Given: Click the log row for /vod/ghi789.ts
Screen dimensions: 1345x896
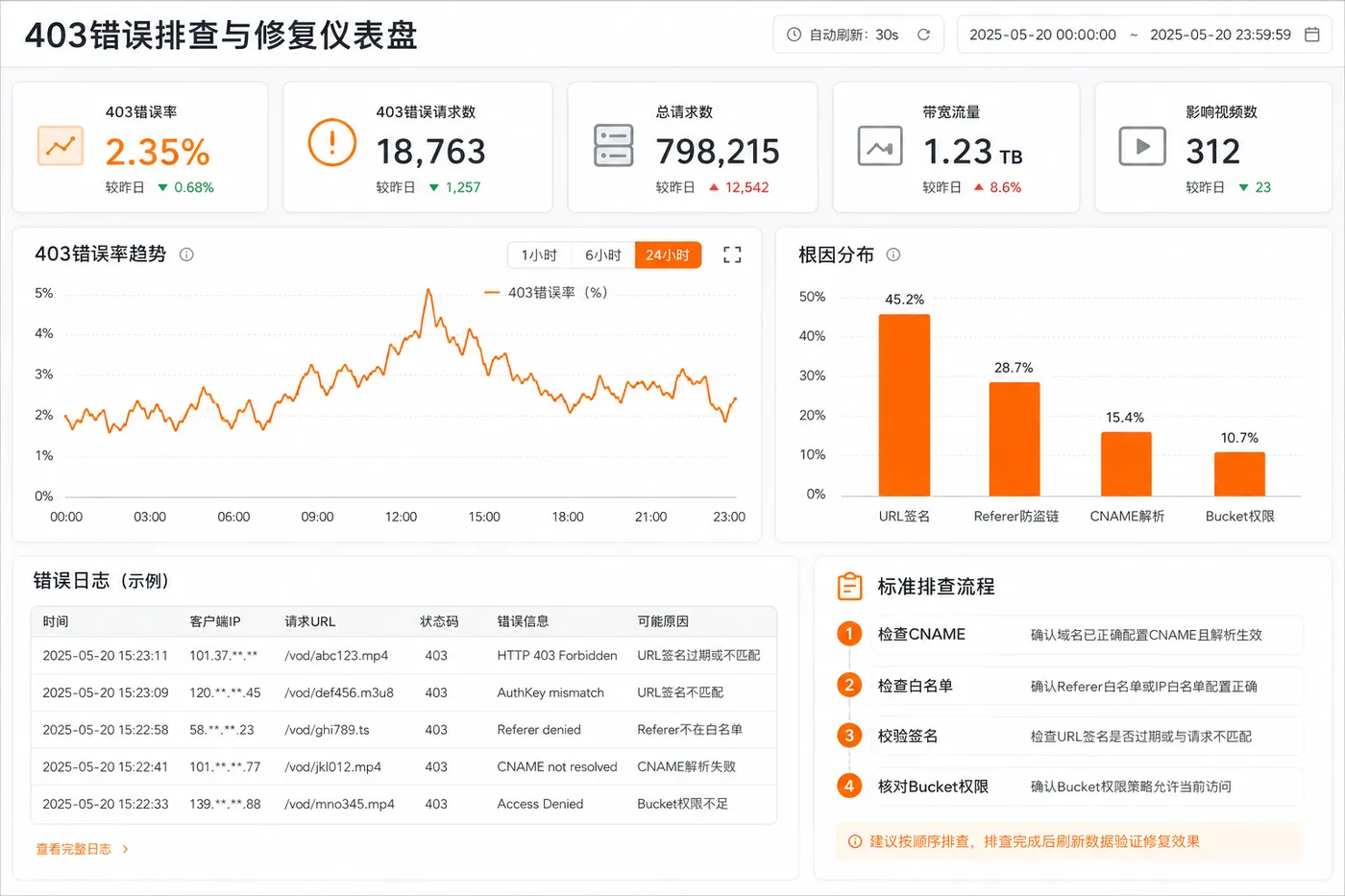Looking at the screenshot, I should tap(403, 730).
